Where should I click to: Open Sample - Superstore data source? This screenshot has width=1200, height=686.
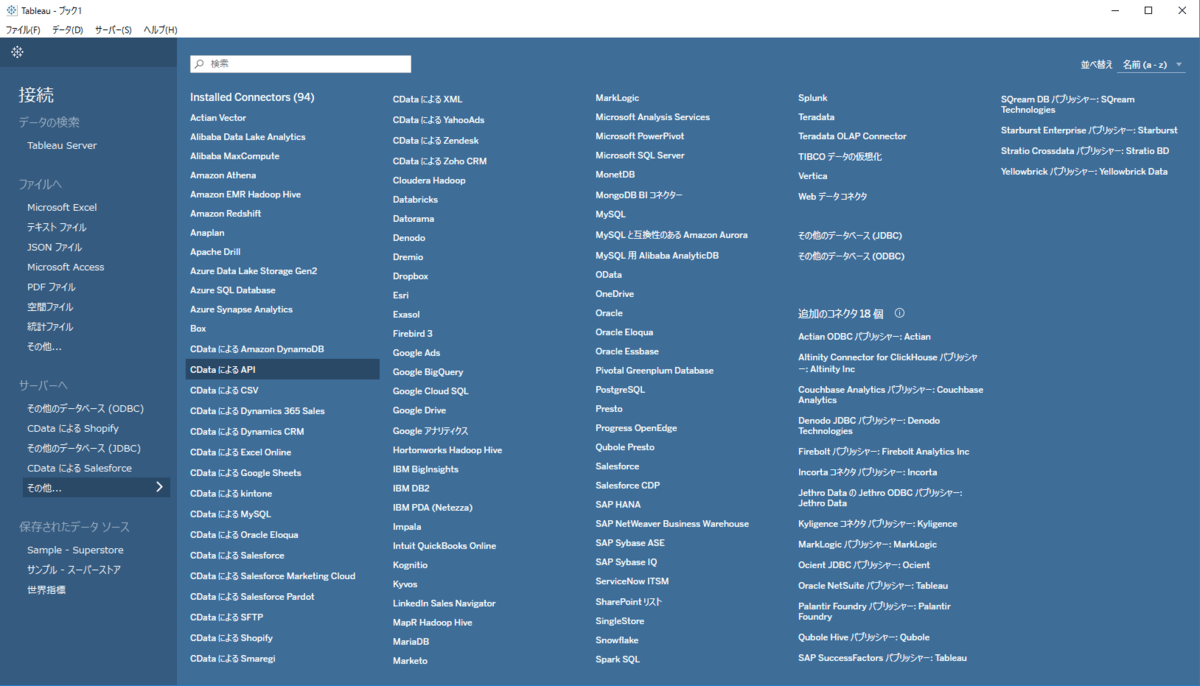click(x=75, y=550)
